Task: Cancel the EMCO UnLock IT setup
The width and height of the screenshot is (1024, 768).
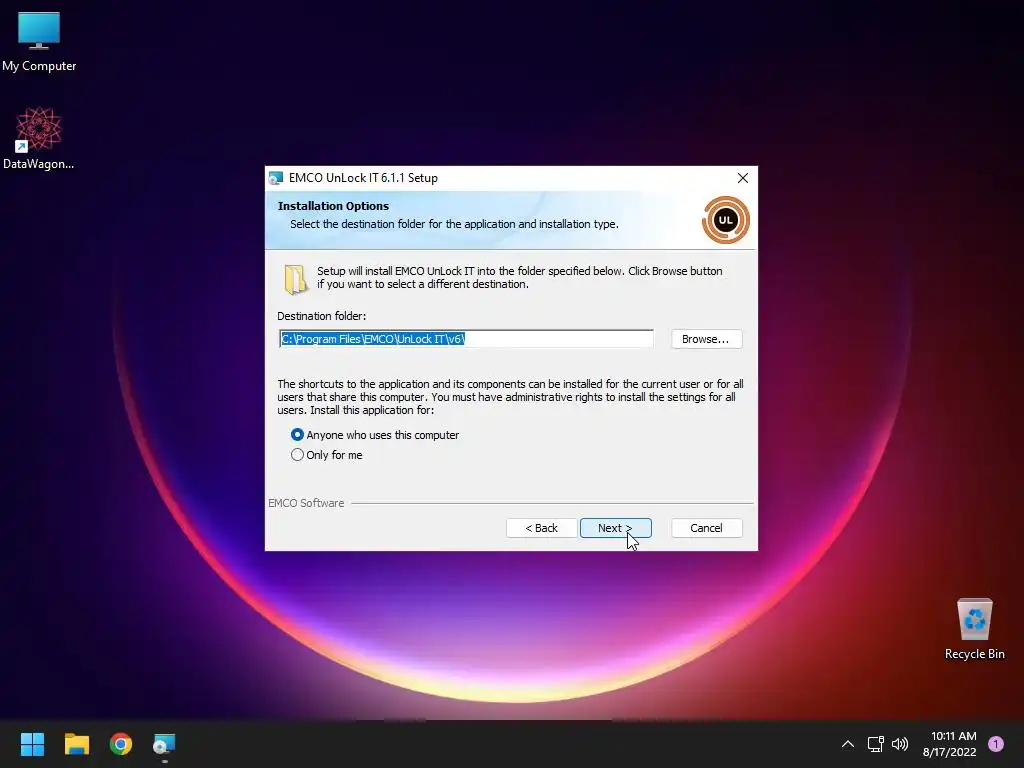Action: click(707, 528)
